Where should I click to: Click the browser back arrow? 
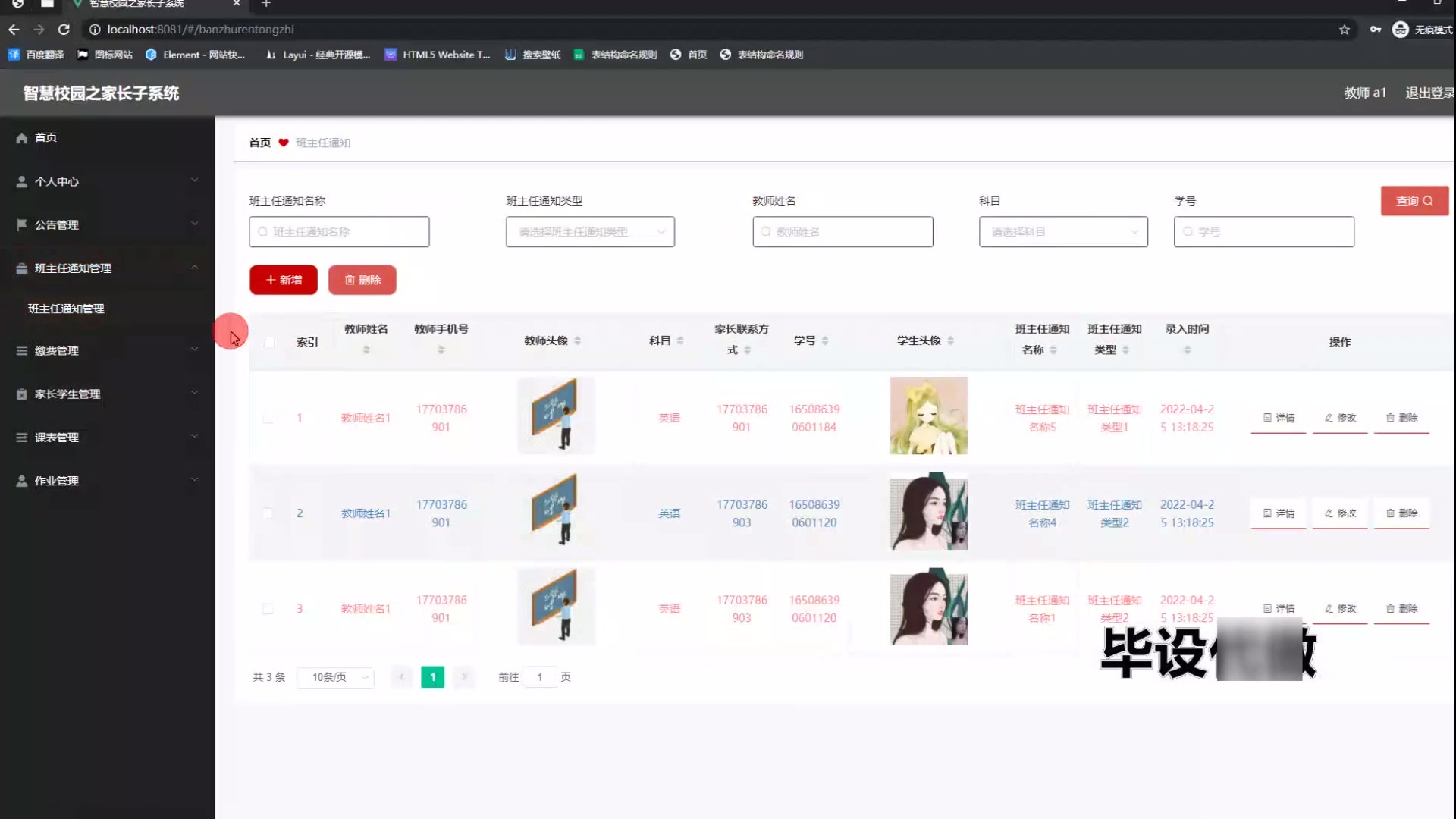click(14, 30)
